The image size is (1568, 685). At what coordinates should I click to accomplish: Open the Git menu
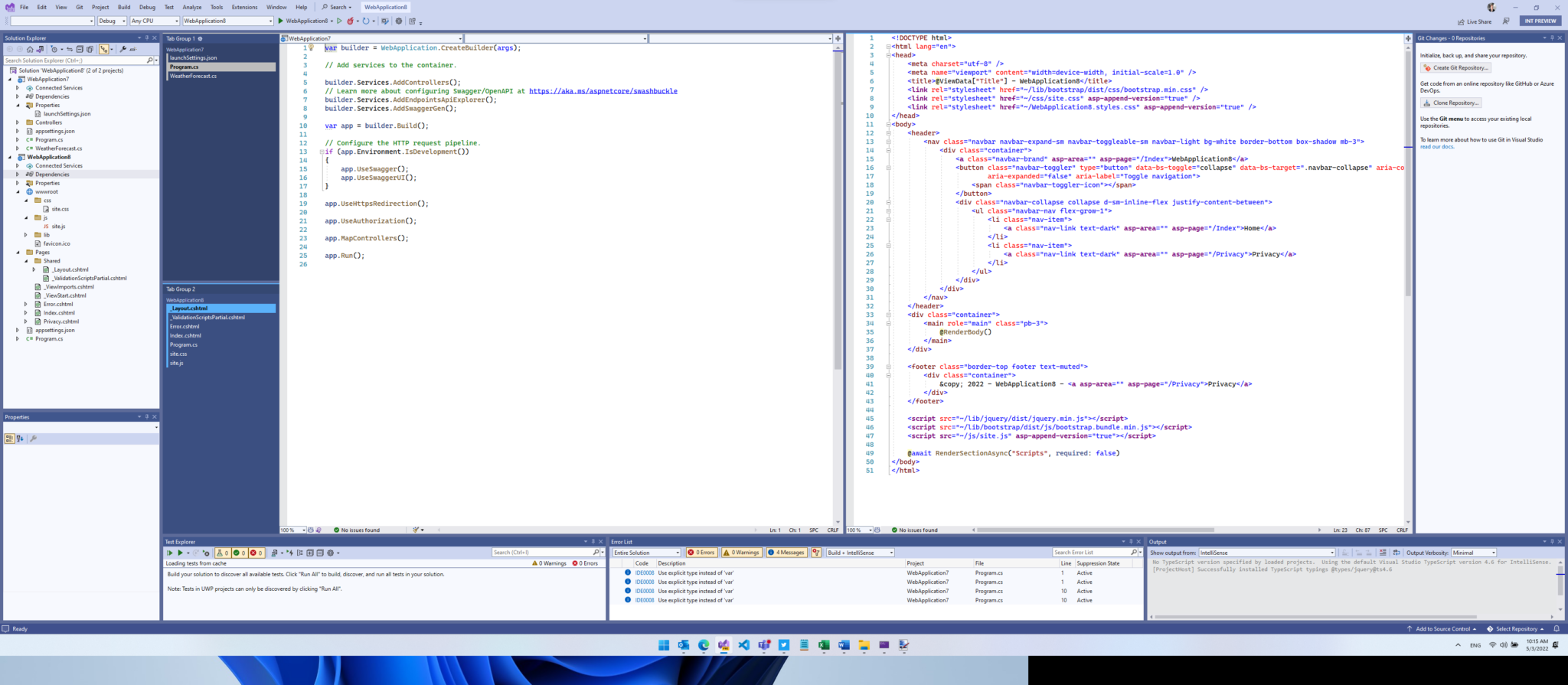pos(80,7)
